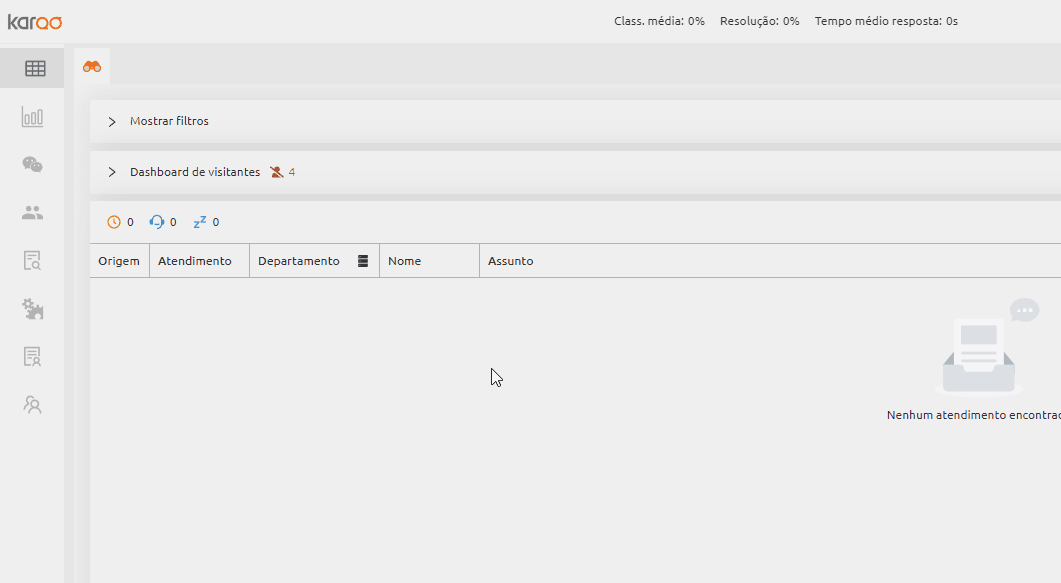This screenshot has height=583, width=1061.
Task: Select the binoculars monitoring tab
Action: (x=92, y=66)
